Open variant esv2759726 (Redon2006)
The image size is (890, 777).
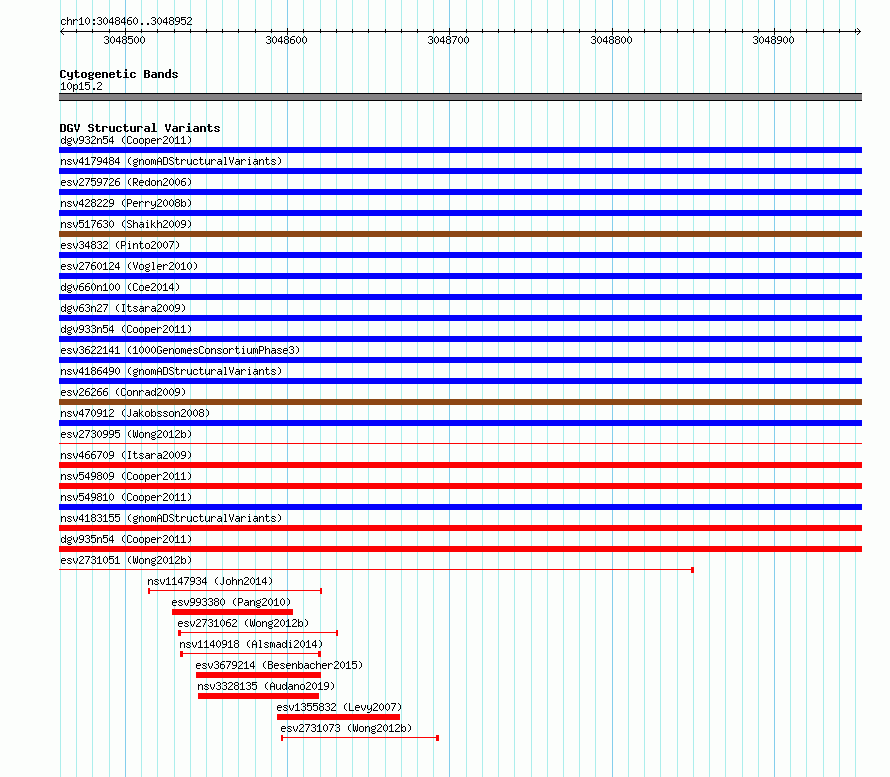tap(126, 182)
